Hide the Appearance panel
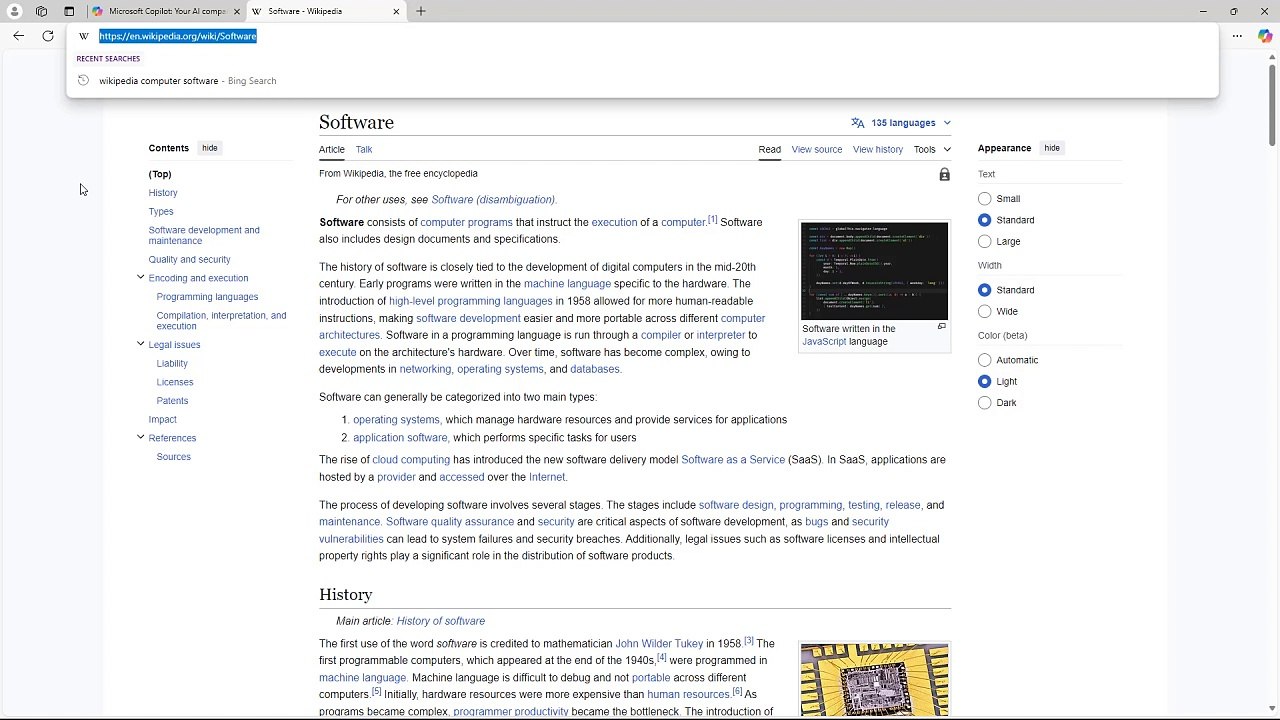1280x720 pixels. click(1052, 148)
